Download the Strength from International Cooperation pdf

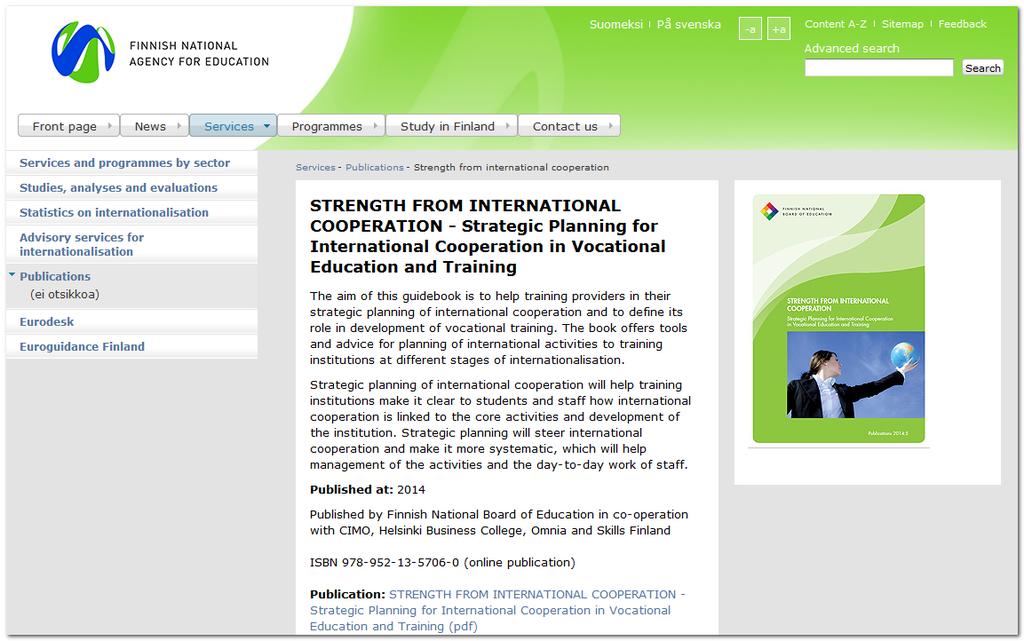(497, 610)
